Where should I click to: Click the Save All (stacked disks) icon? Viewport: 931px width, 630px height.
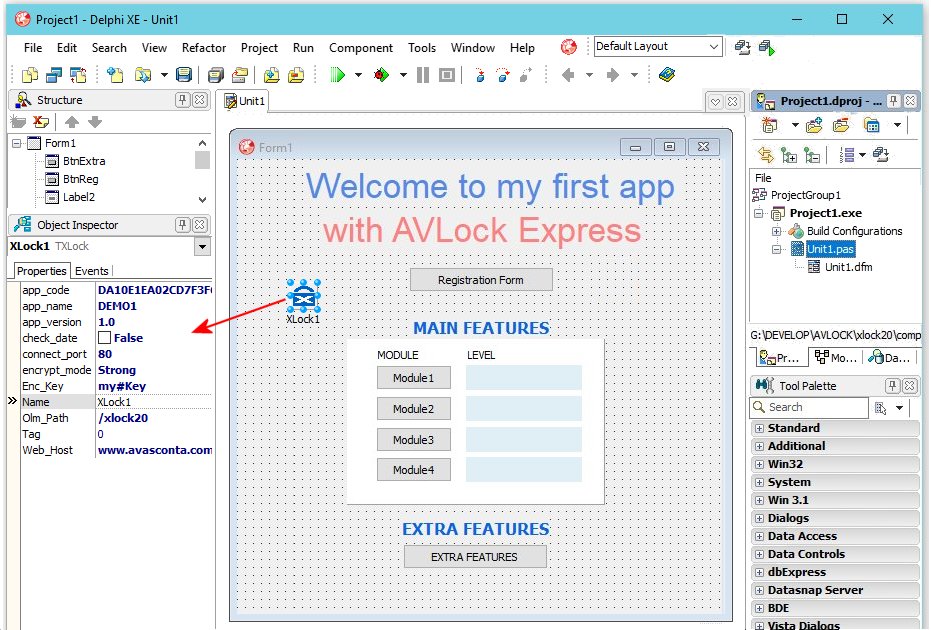click(x=216, y=75)
